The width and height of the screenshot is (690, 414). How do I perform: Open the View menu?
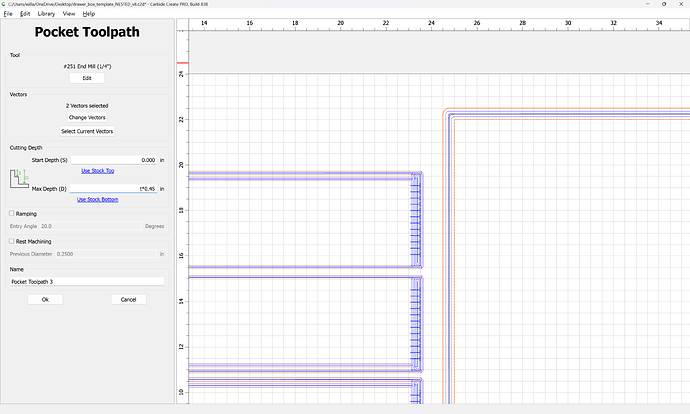click(x=68, y=14)
